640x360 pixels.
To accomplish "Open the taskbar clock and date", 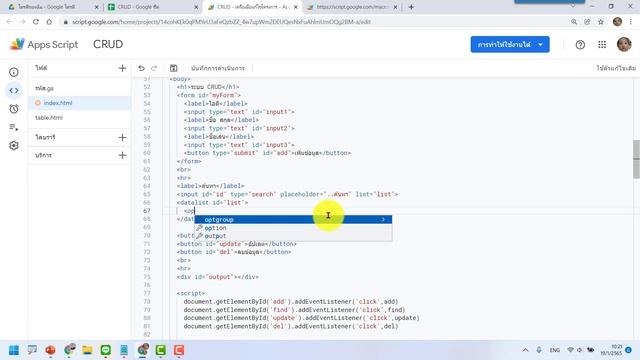I will click(611, 350).
